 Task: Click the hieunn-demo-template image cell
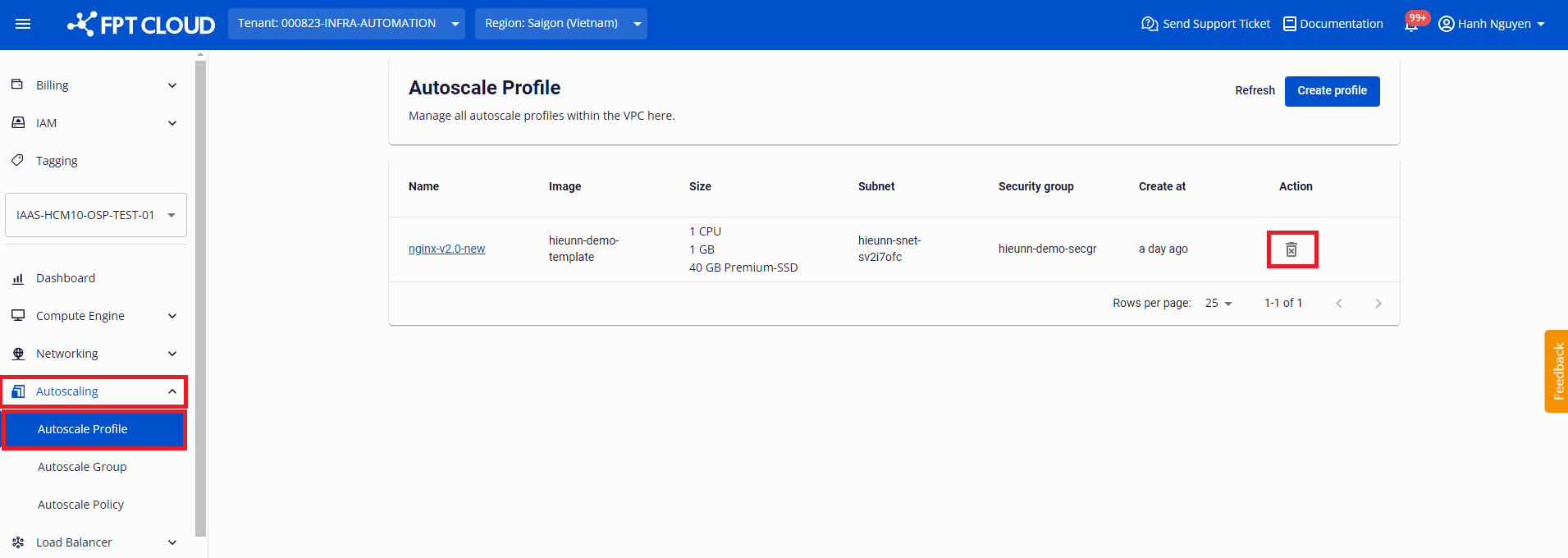click(583, 249)
